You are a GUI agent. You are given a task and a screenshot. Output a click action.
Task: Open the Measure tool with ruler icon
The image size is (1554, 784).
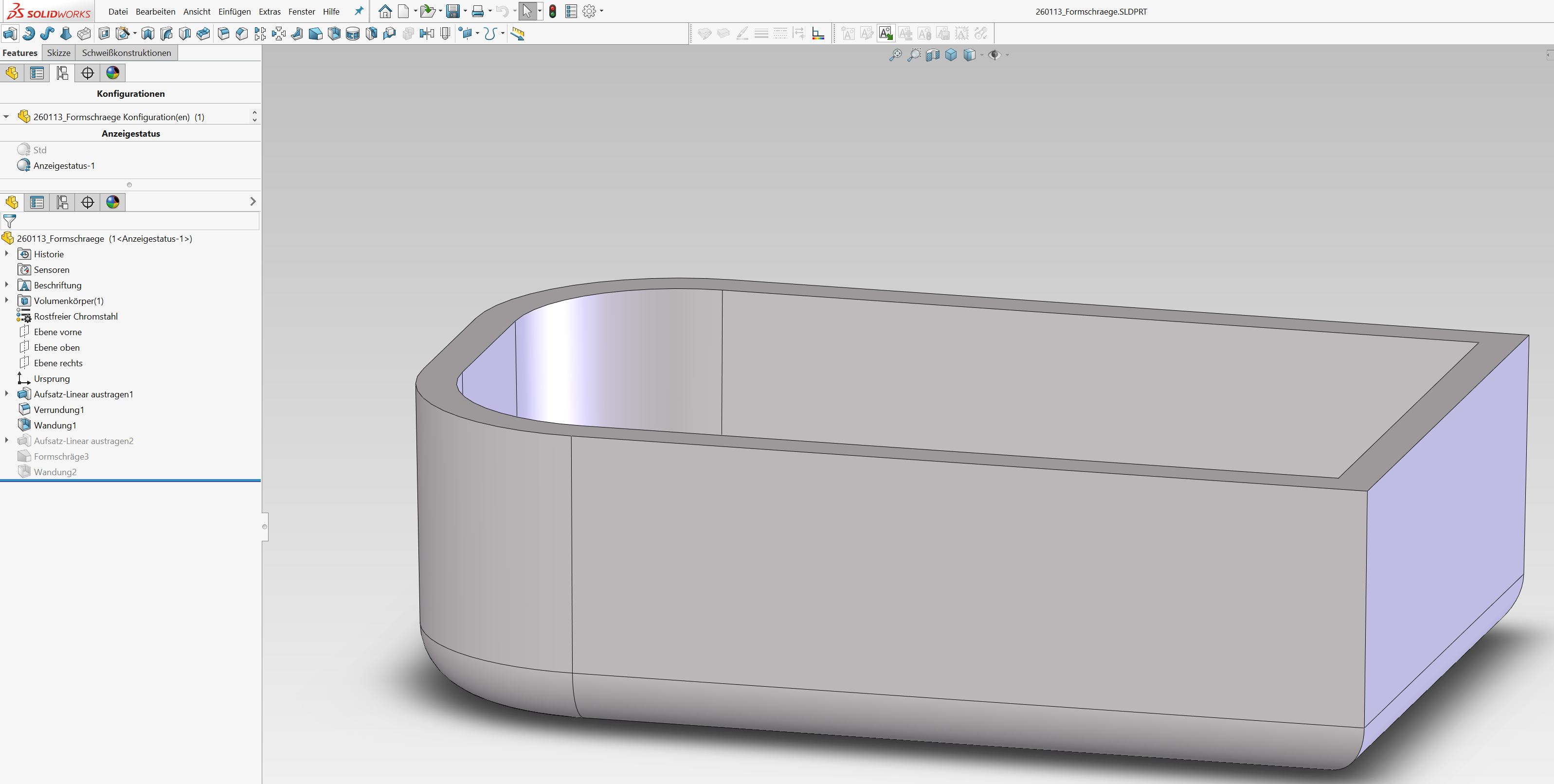pos(518,34)
